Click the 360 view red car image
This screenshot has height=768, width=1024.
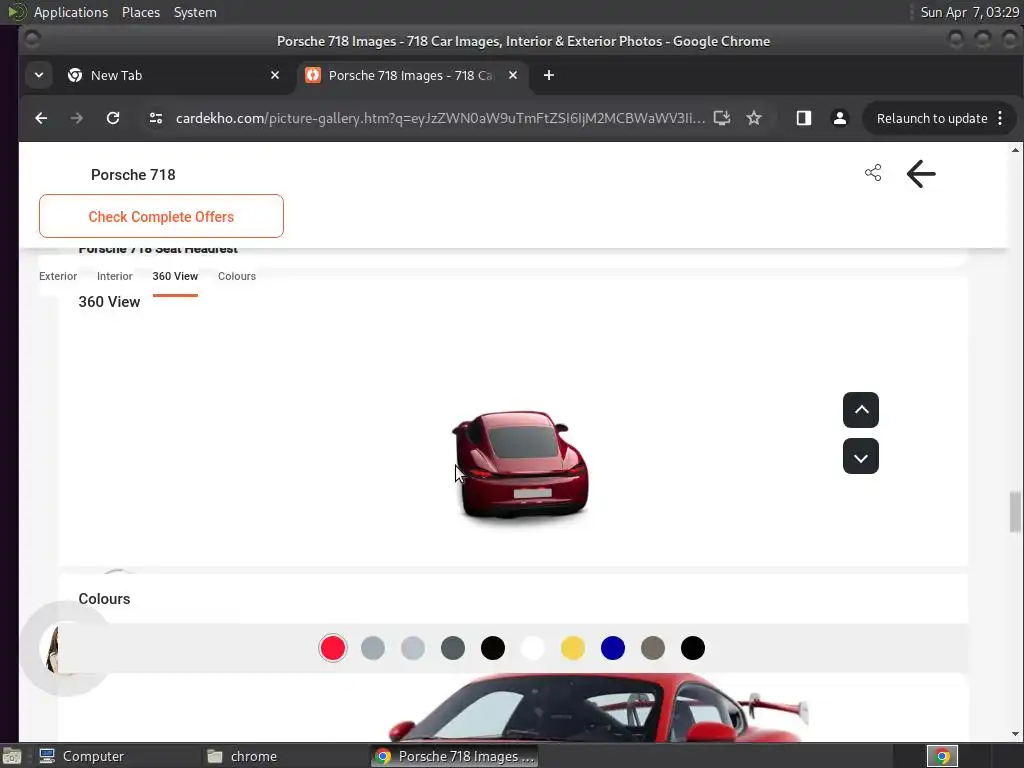tap(520, 465)
